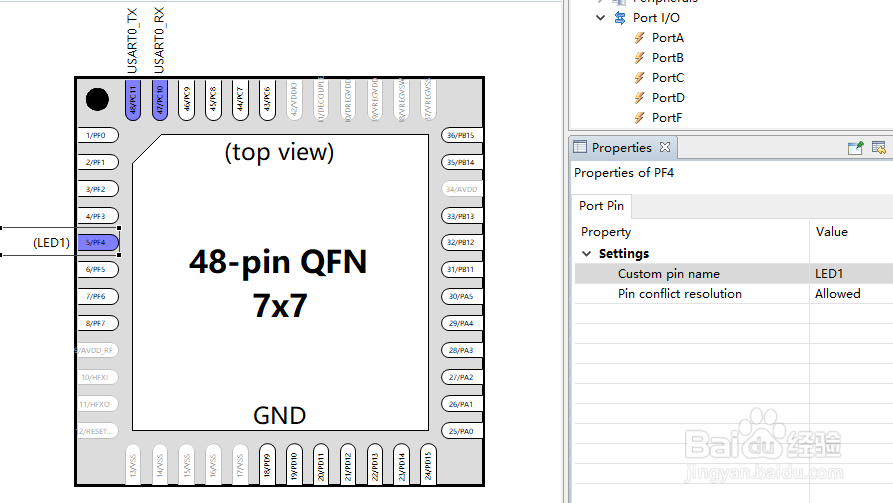Pin the Properties view to selection
This screenshot has width=893, height=503.
click(855, 148)
